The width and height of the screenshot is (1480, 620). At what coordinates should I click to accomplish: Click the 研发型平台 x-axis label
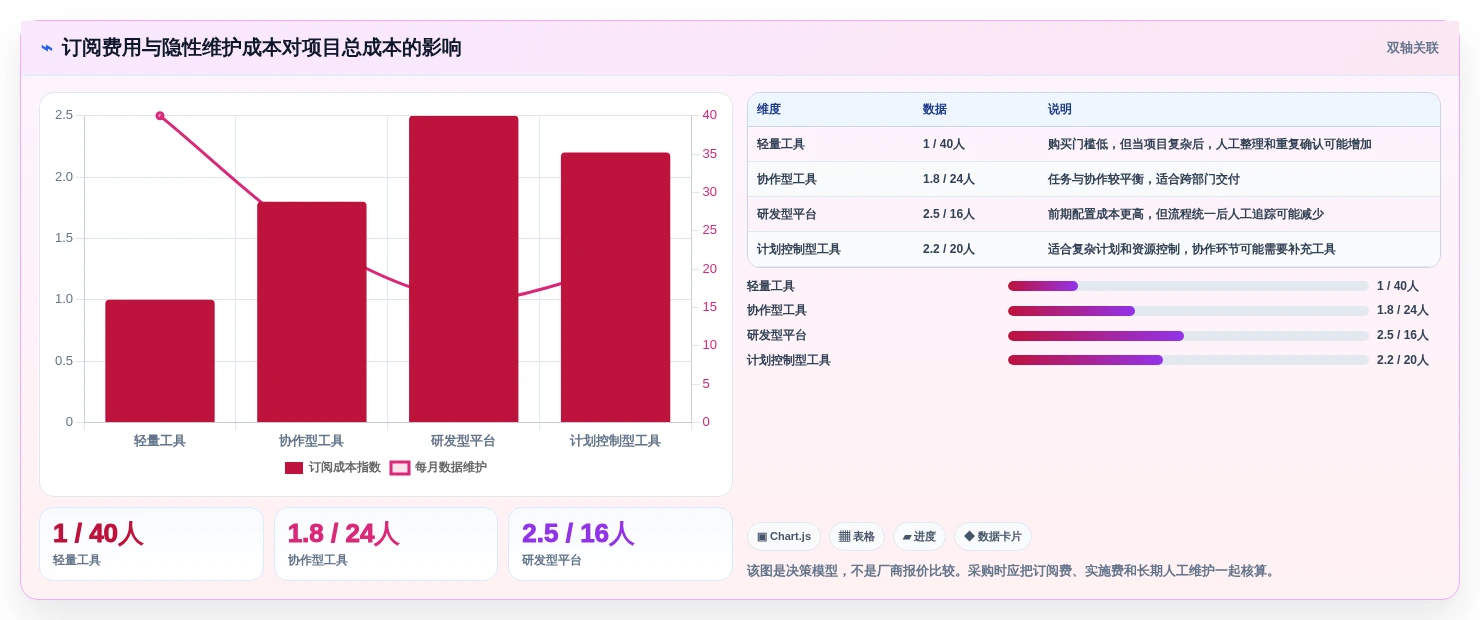click(x=463, y=441)
